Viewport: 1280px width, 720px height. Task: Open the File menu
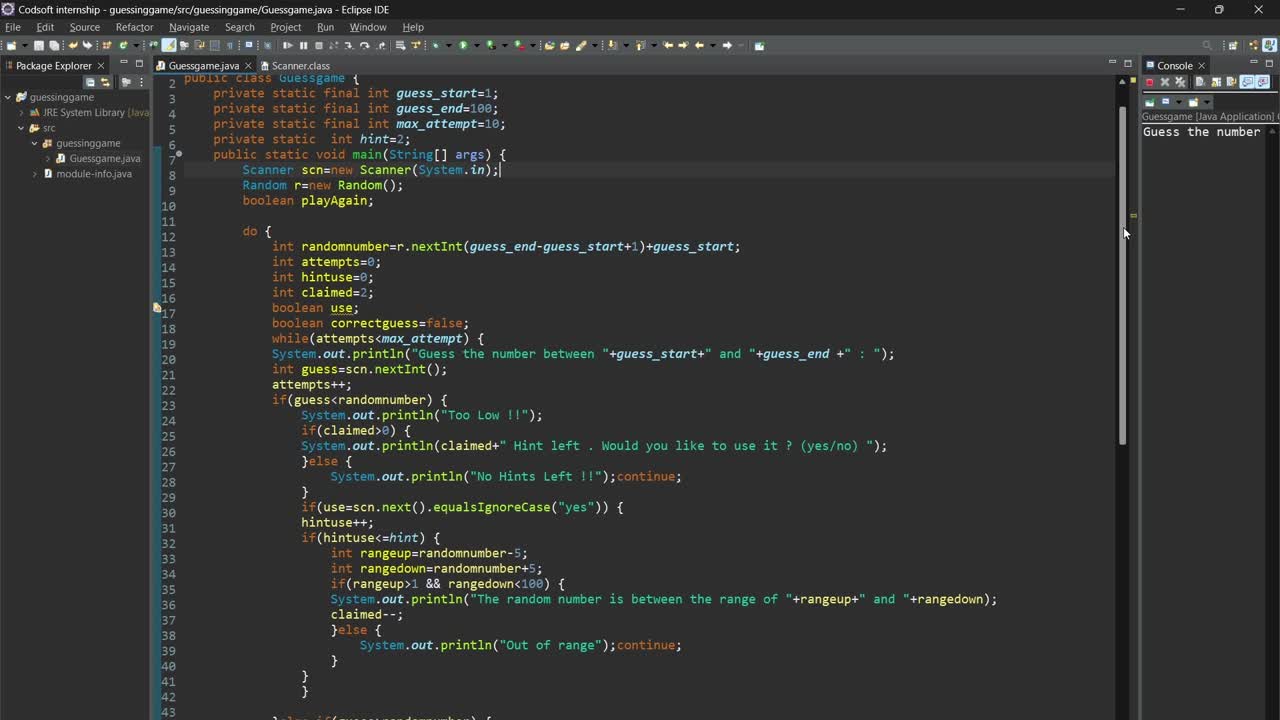coord(13,27)
